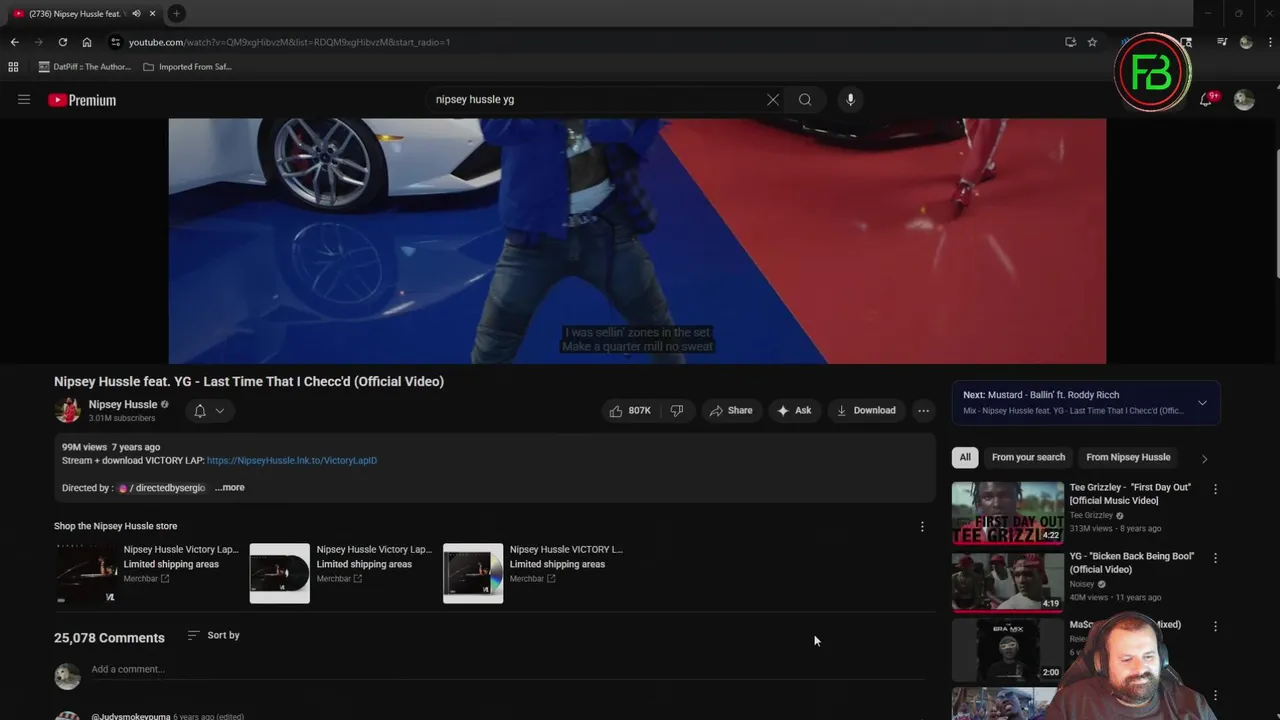Open the YouTube hamburger guide menu
The image size is (1280, 720).
click(24, 100)
